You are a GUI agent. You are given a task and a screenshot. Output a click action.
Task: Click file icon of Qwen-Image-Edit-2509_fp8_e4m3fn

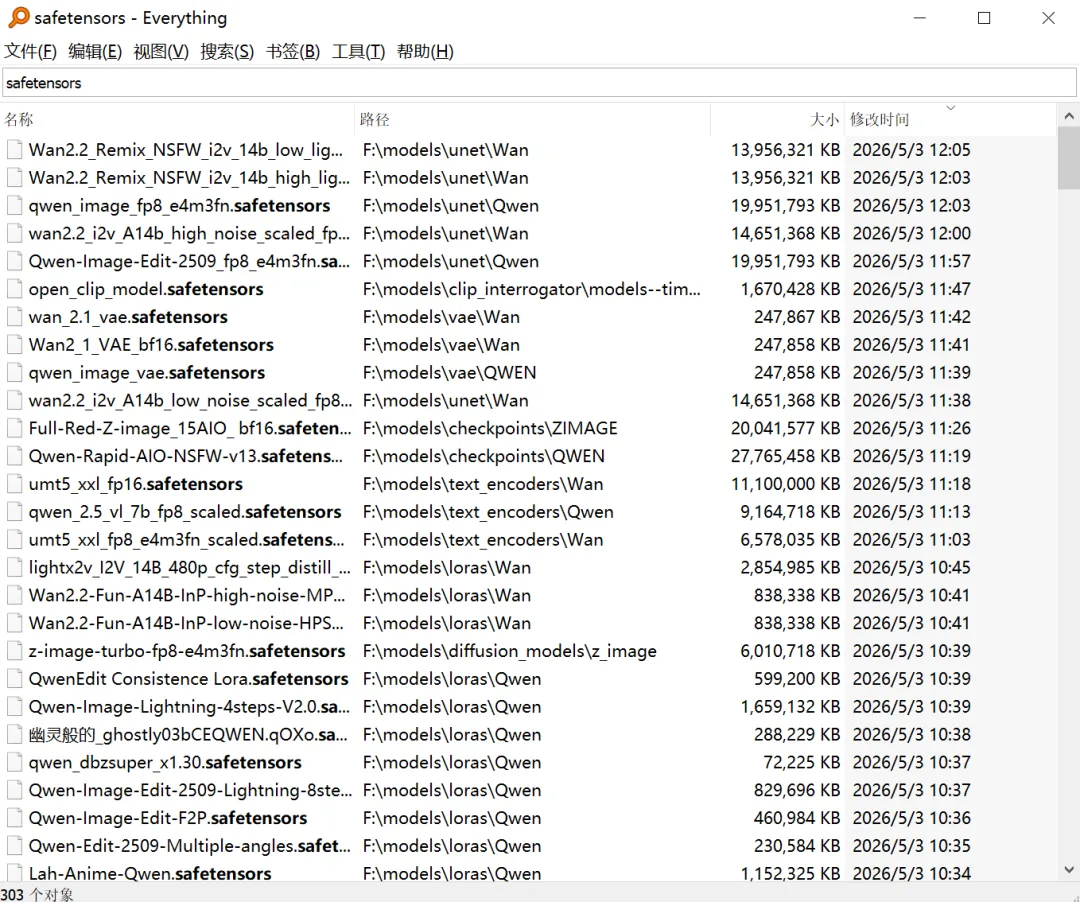[14, 262]
